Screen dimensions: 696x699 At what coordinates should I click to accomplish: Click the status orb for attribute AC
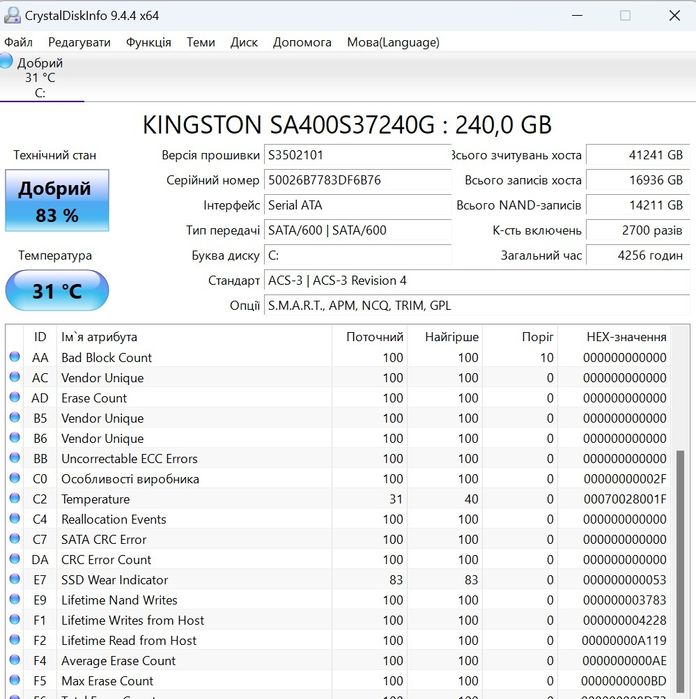pyautogui.click(x=15, y=377)
